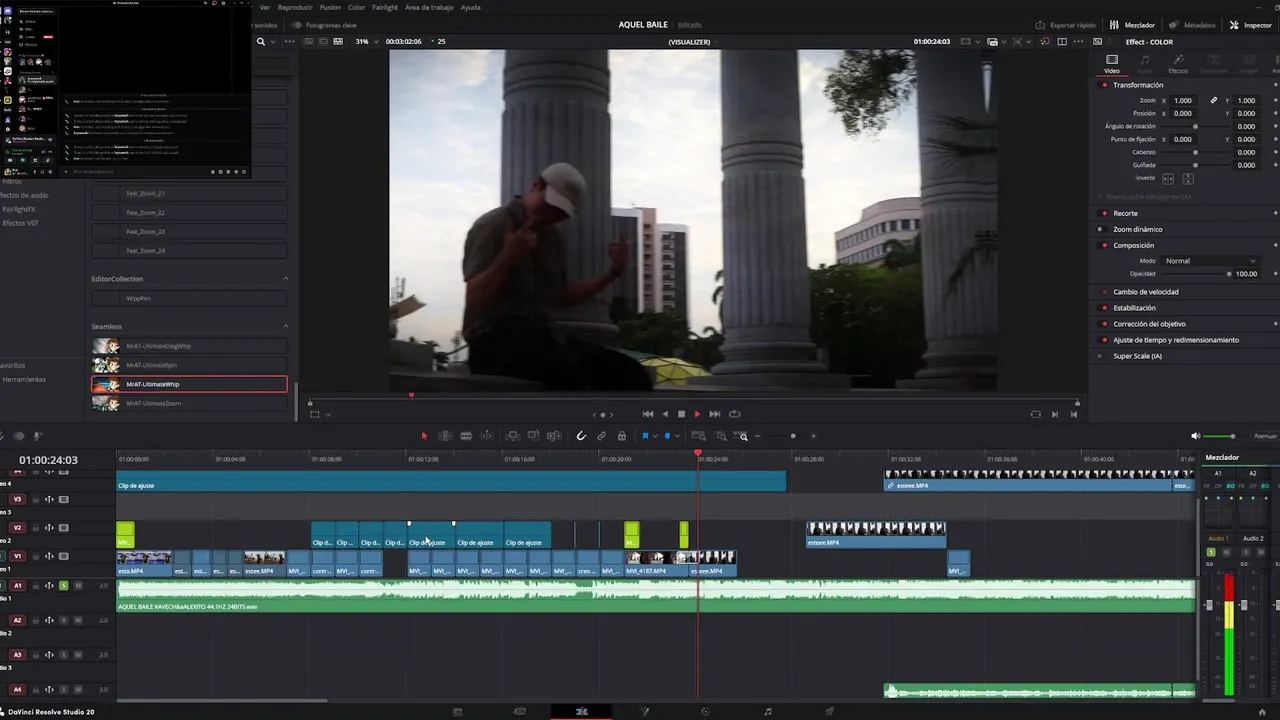Open the flag color dropdown arrow
Viewport: 1280px width, 720px height.
click(x=655, y=436)
